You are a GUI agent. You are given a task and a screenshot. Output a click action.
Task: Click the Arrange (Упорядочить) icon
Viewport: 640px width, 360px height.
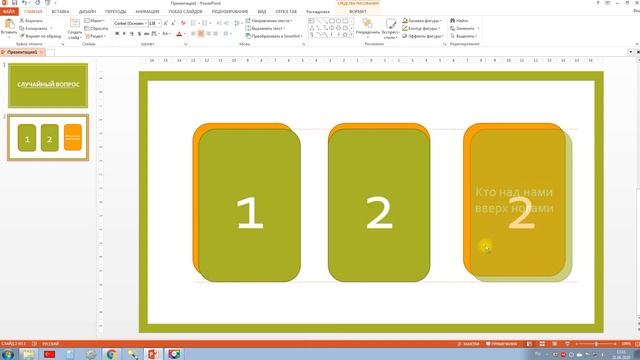(x=367, y=24)
